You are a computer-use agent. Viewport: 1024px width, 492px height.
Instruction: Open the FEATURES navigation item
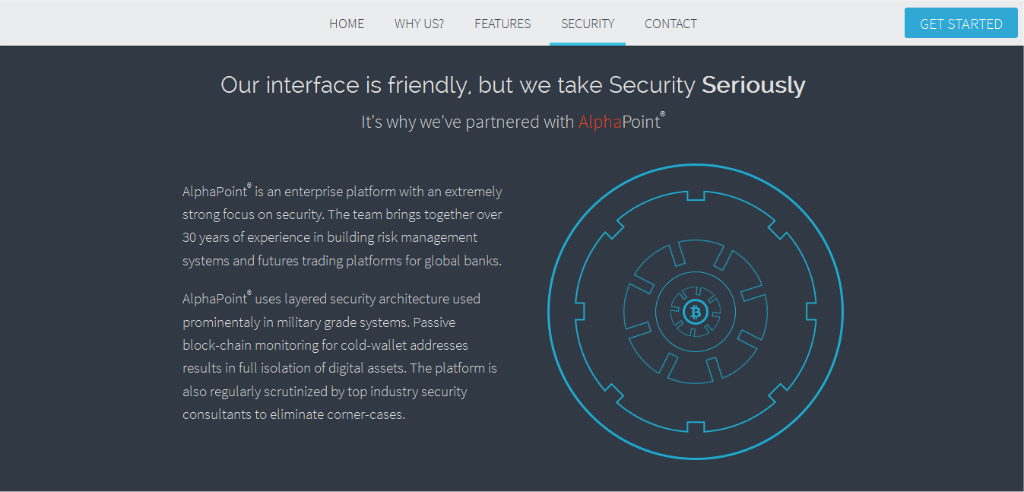tap(503, 24)
